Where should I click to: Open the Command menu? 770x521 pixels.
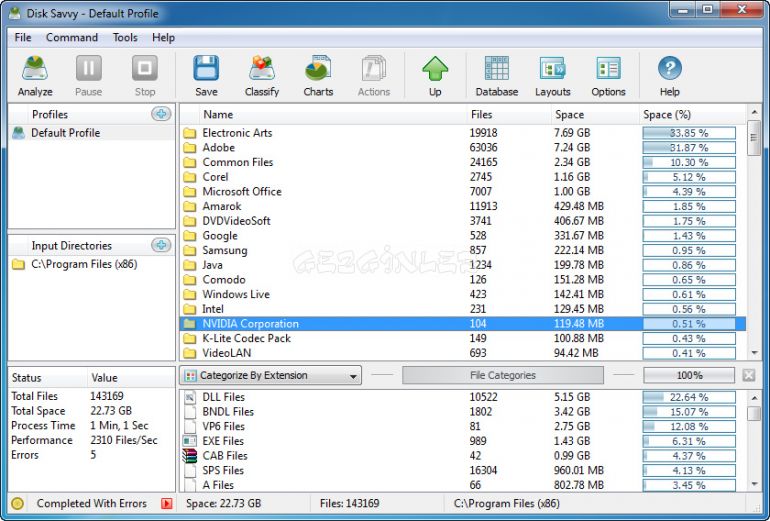pyautogui.click(x=72, y=38)
